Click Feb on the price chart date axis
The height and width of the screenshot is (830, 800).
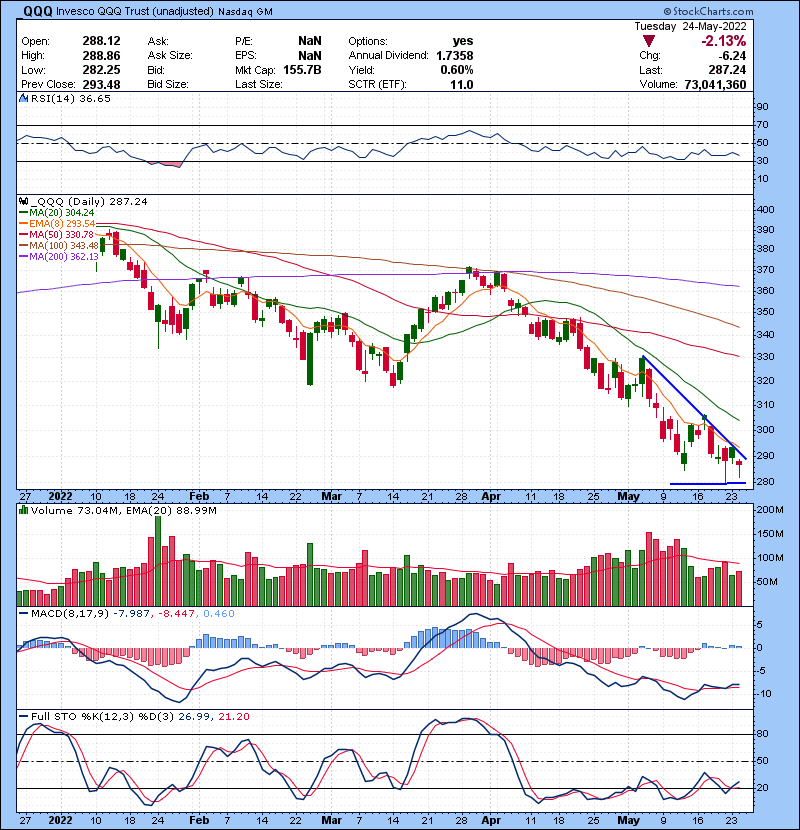click(x=199, y=497)
